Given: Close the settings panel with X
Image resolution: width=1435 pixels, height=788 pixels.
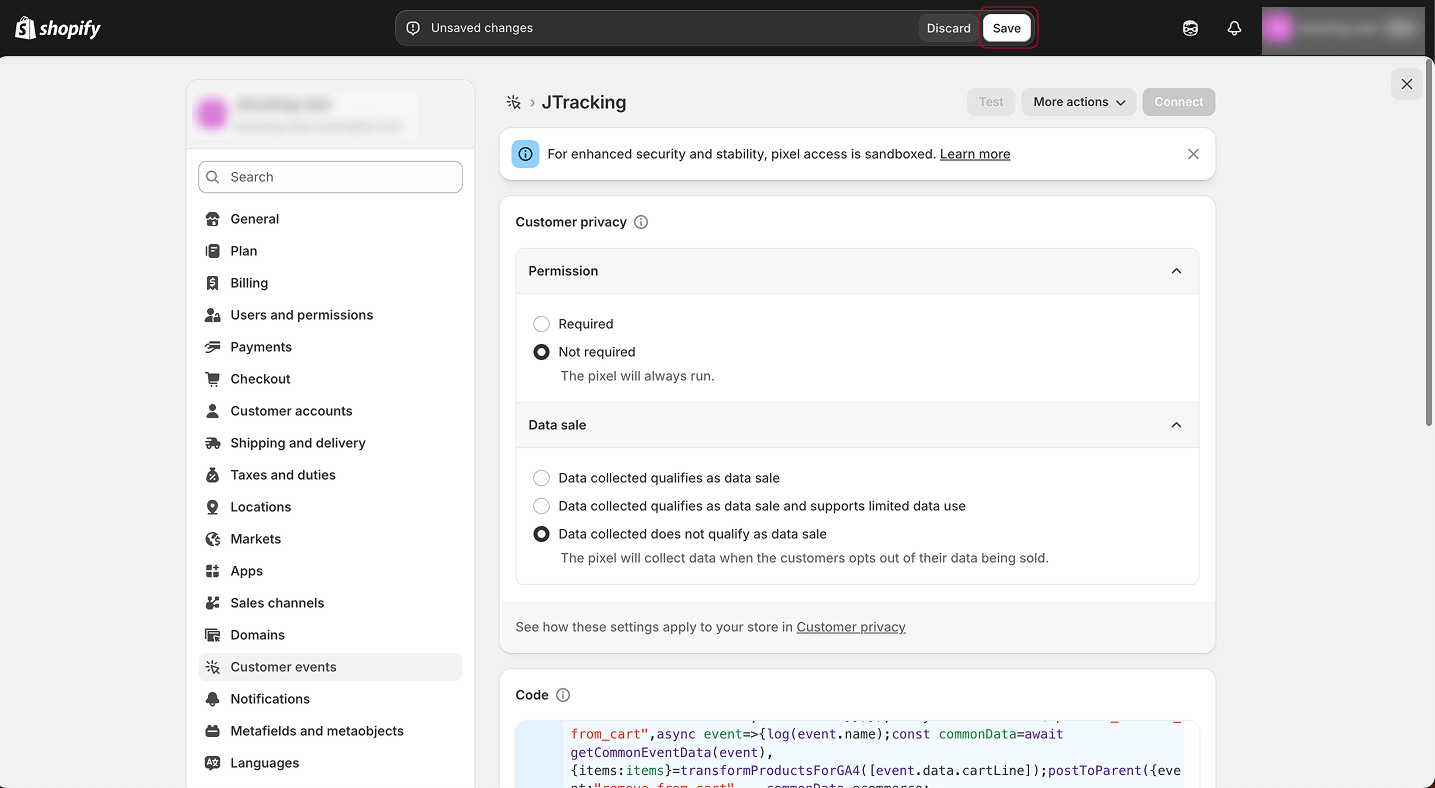Looking at the screenshot, I should [1406, 84].
